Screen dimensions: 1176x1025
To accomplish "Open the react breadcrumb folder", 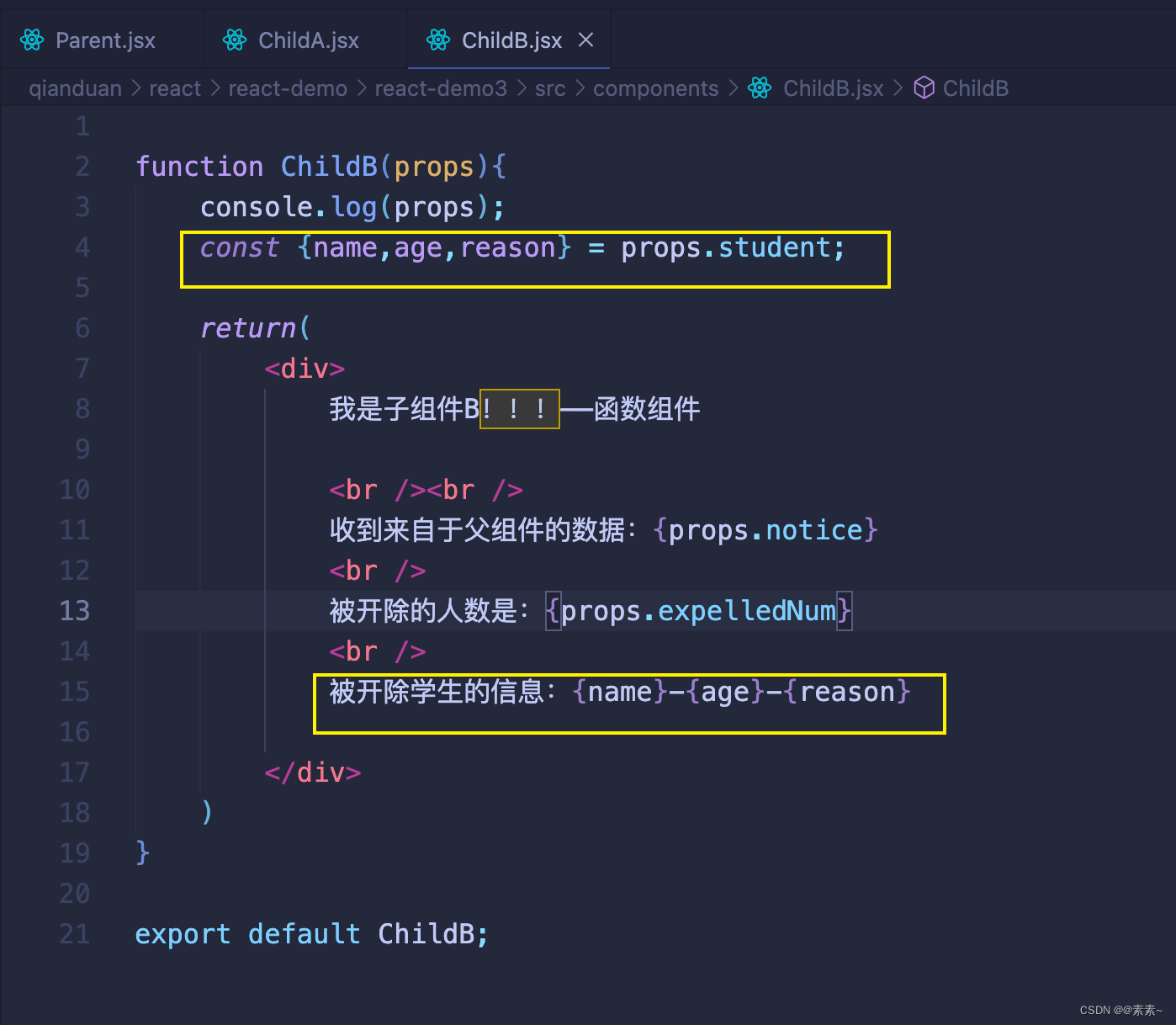I will 175,88.
